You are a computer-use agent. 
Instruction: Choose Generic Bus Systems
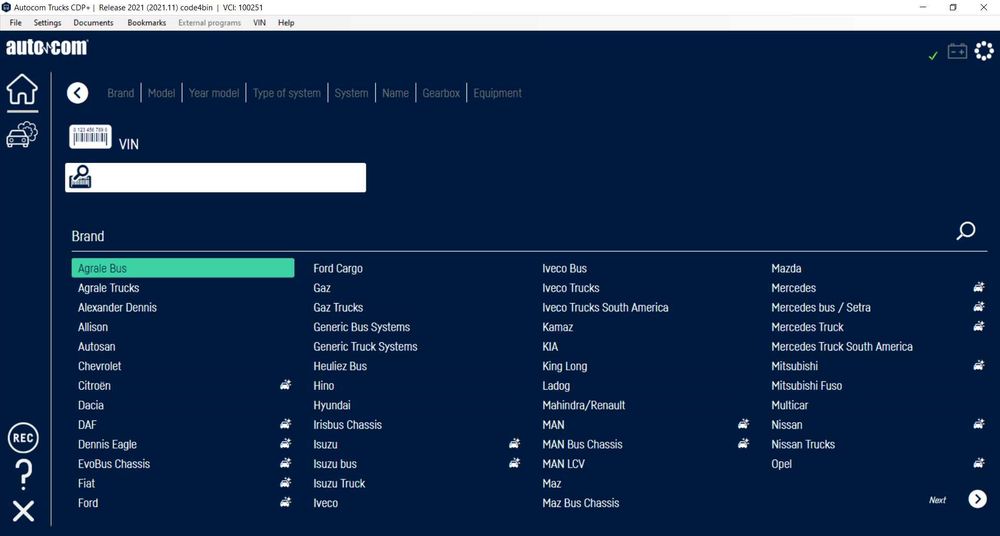(362, 327)
